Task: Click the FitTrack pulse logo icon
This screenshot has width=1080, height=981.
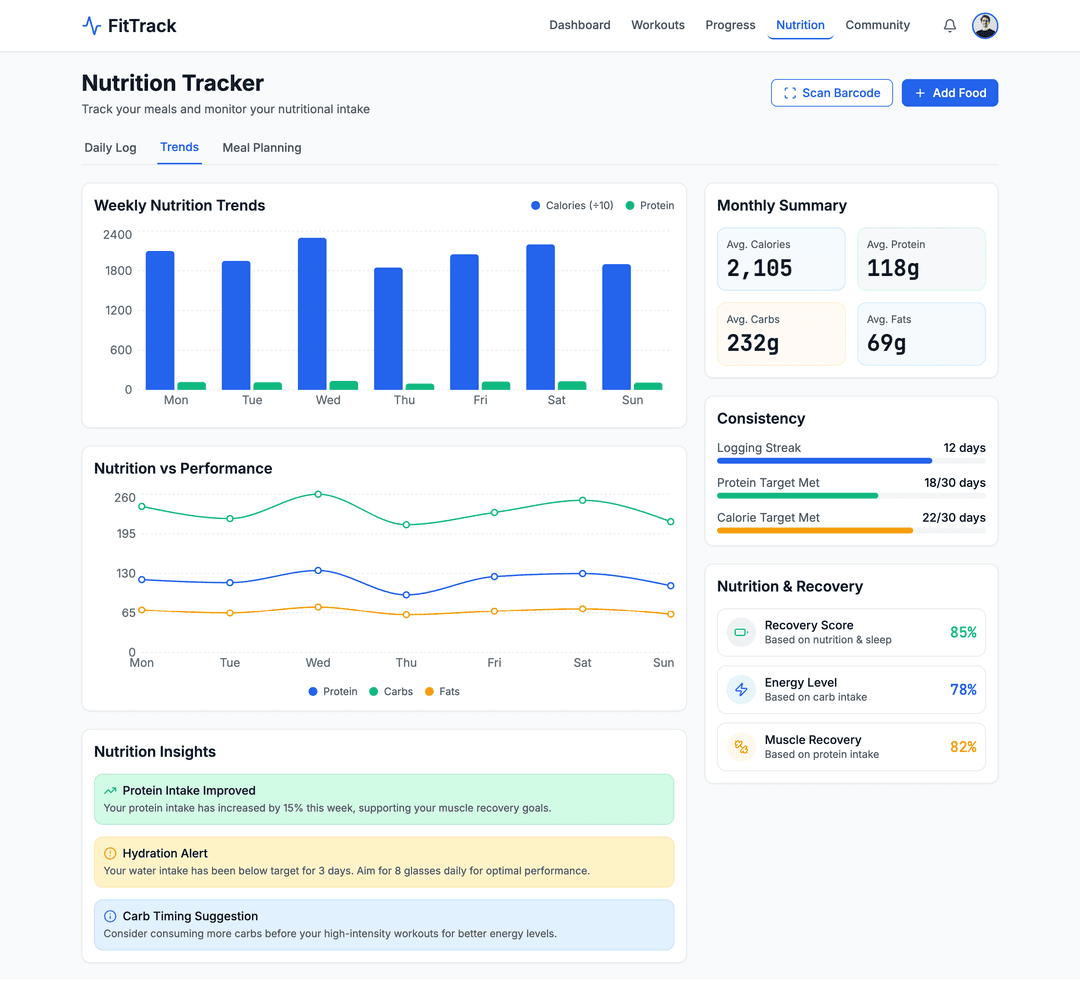Action: [91, 26]
